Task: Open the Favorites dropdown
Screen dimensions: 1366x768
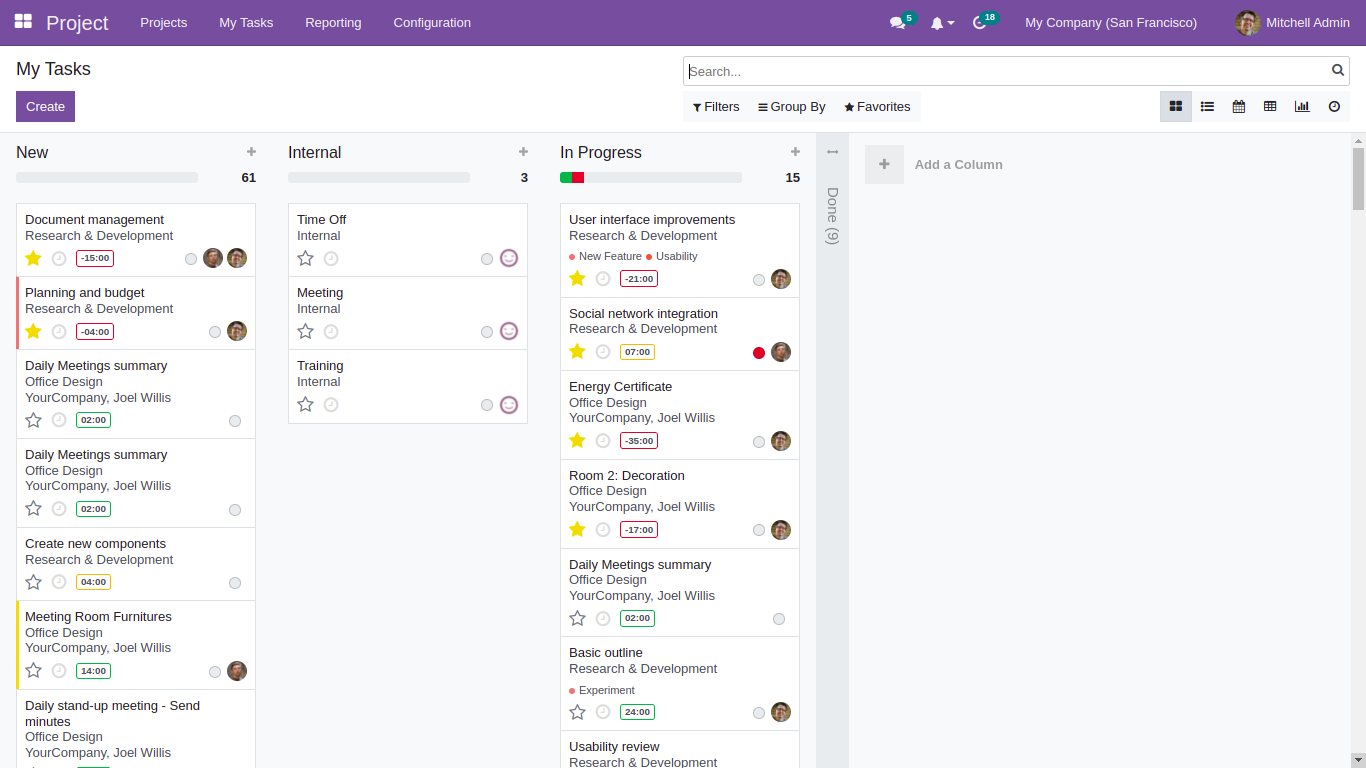Action: click(x=877, y=106)
